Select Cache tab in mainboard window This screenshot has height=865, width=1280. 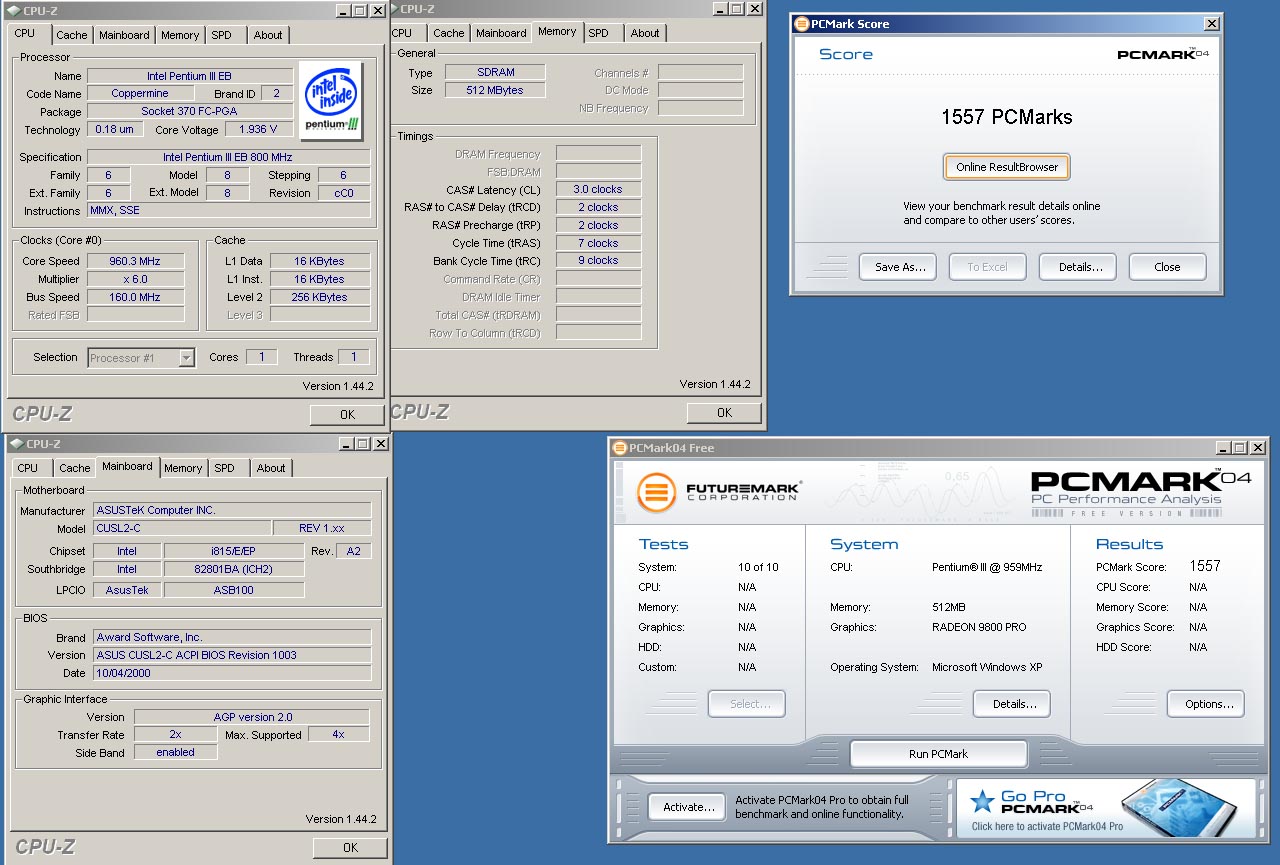pos(75,468)
